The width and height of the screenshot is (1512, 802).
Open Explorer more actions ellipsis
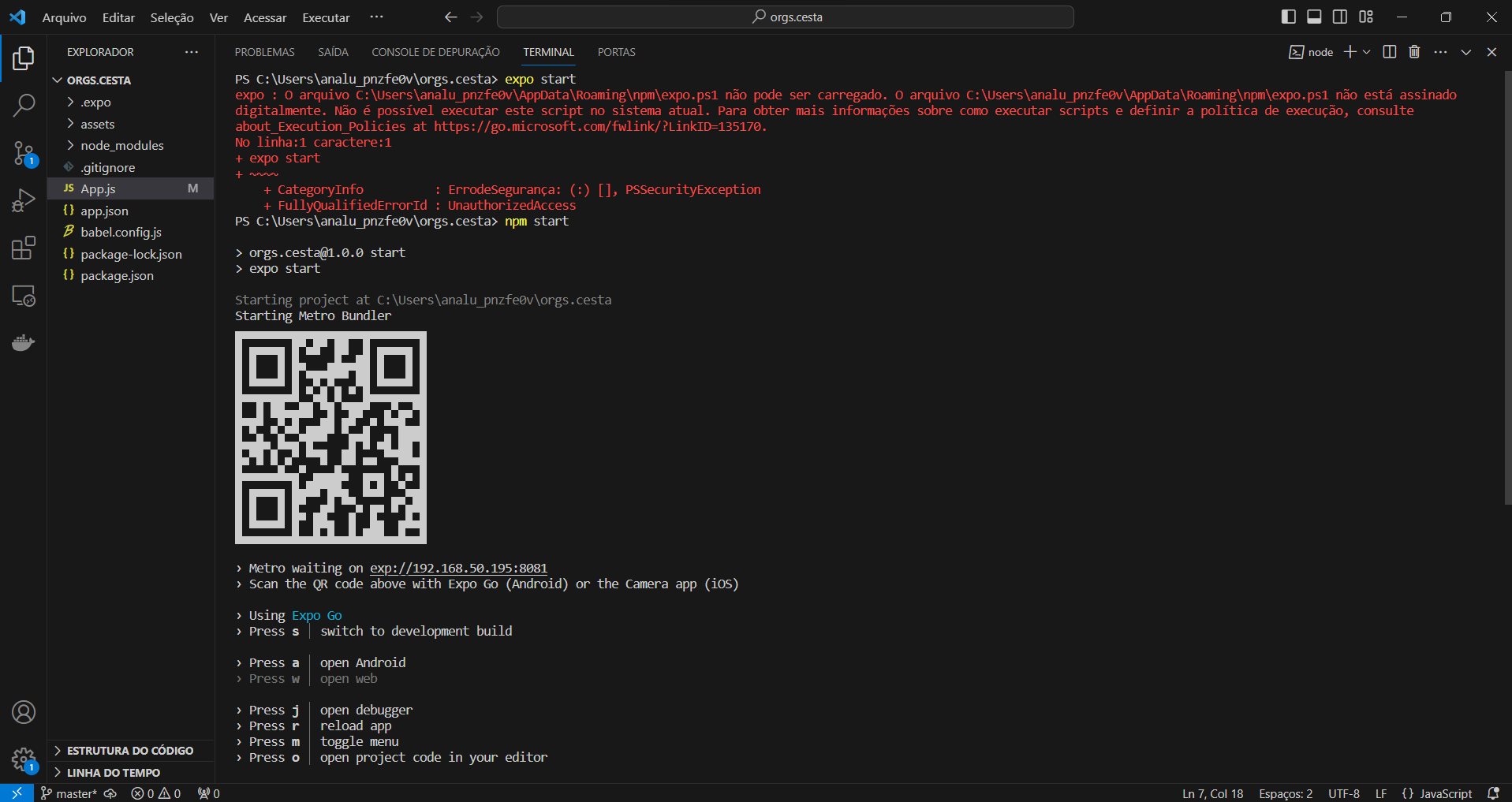click(x=192, y=52)
